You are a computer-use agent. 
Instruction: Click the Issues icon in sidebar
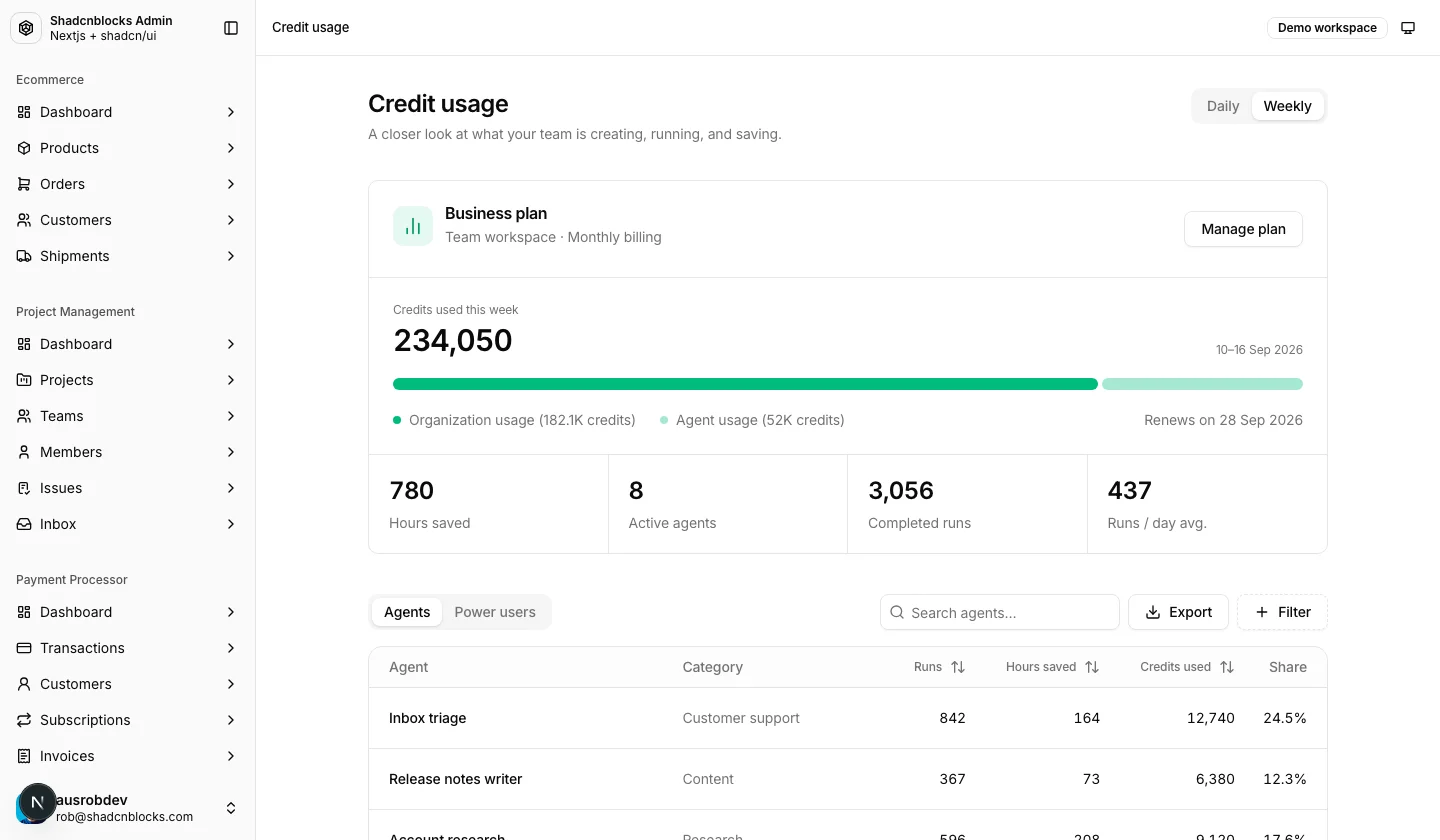[24, 488]
